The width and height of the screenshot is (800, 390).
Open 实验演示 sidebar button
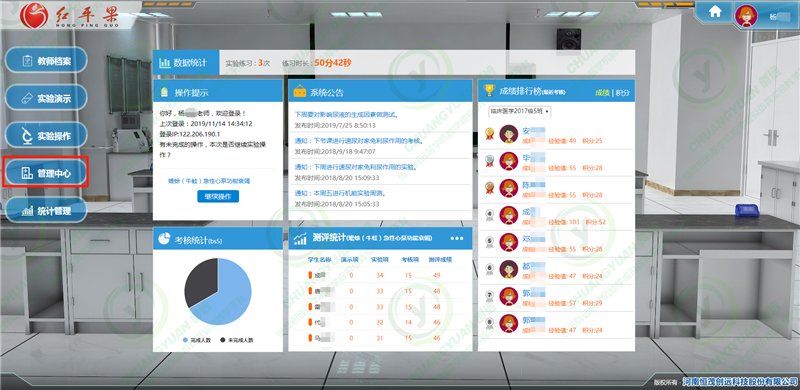[x=46, y=98]
